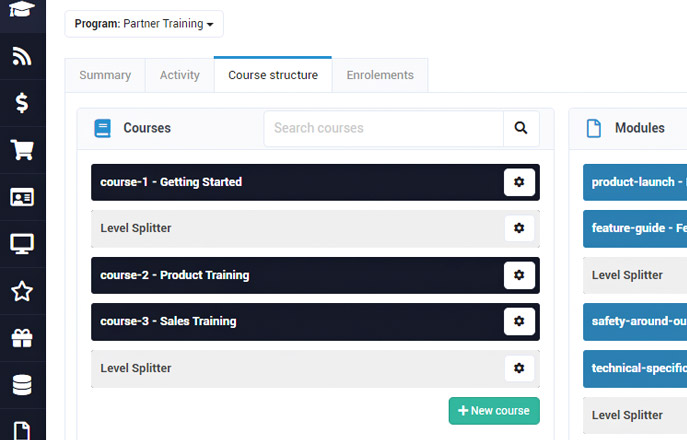
Task: Switch to the Summary tab
Action: [105, 75]
